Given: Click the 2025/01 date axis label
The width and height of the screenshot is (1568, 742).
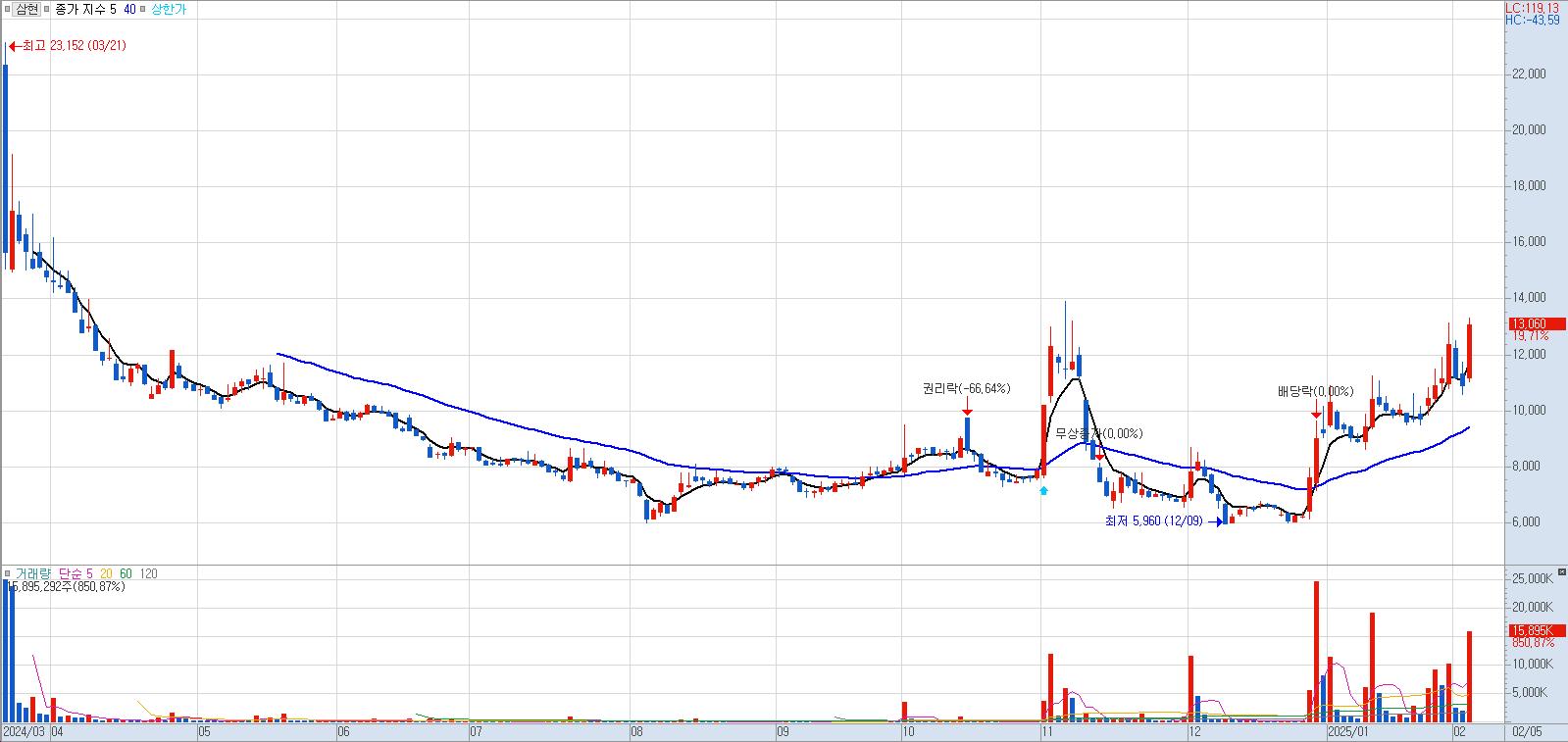Looking at the screenshot, I should coord(1346,731).
